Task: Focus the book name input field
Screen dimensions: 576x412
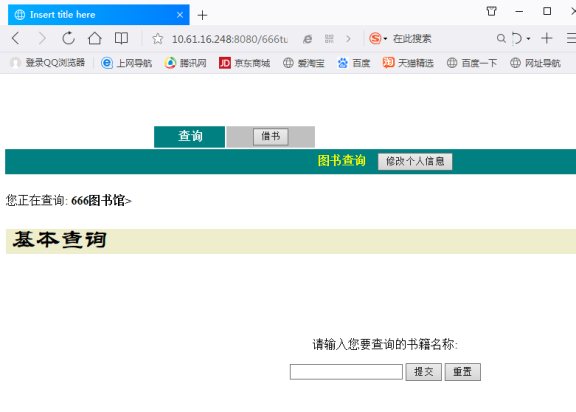Action: (346, 372)
